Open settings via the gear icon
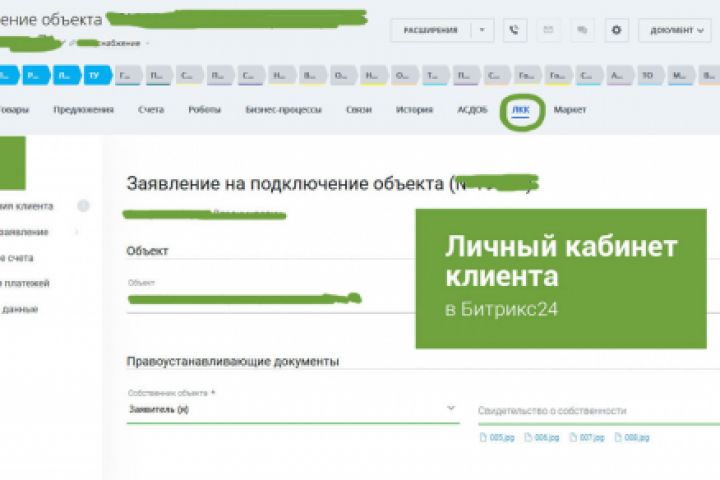 pos(616,30)
